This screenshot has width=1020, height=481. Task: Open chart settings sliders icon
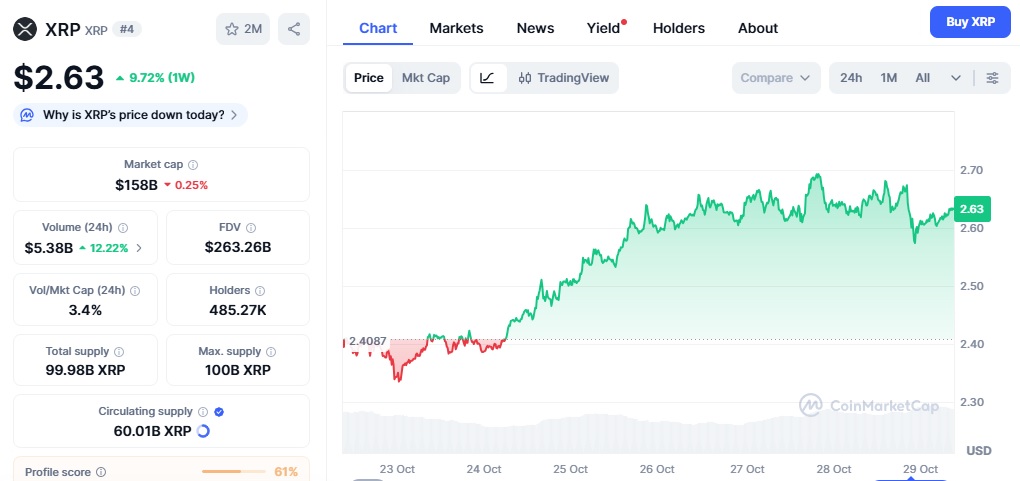(x=993, y=78)
